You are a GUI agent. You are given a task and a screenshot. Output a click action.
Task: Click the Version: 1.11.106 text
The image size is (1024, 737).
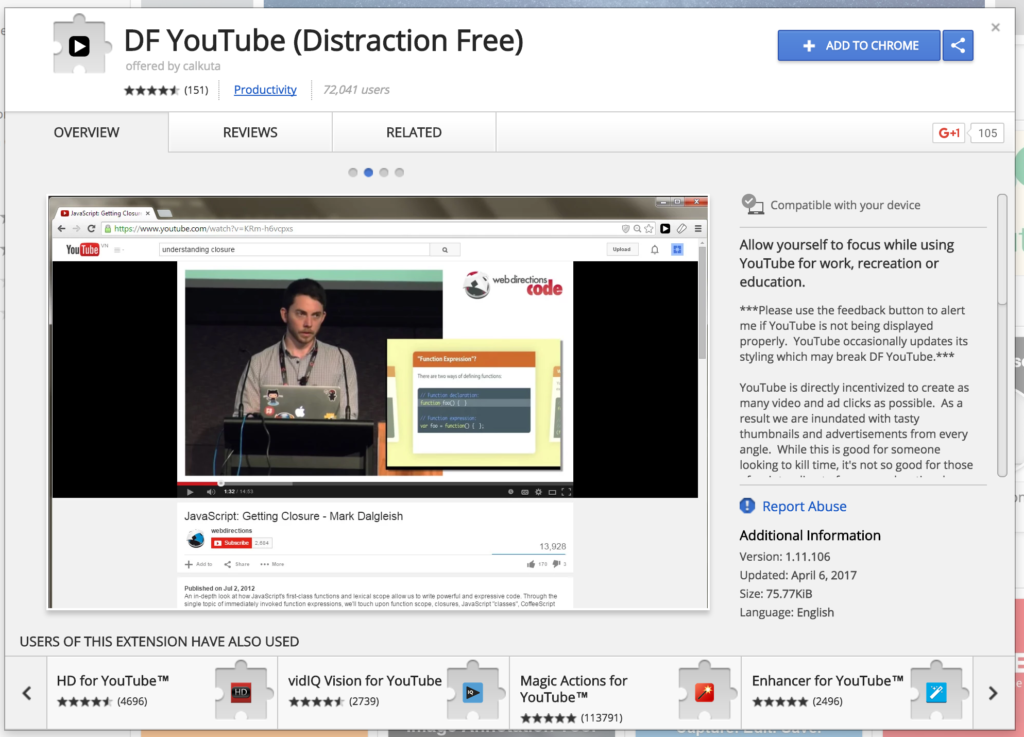point(784,557)
